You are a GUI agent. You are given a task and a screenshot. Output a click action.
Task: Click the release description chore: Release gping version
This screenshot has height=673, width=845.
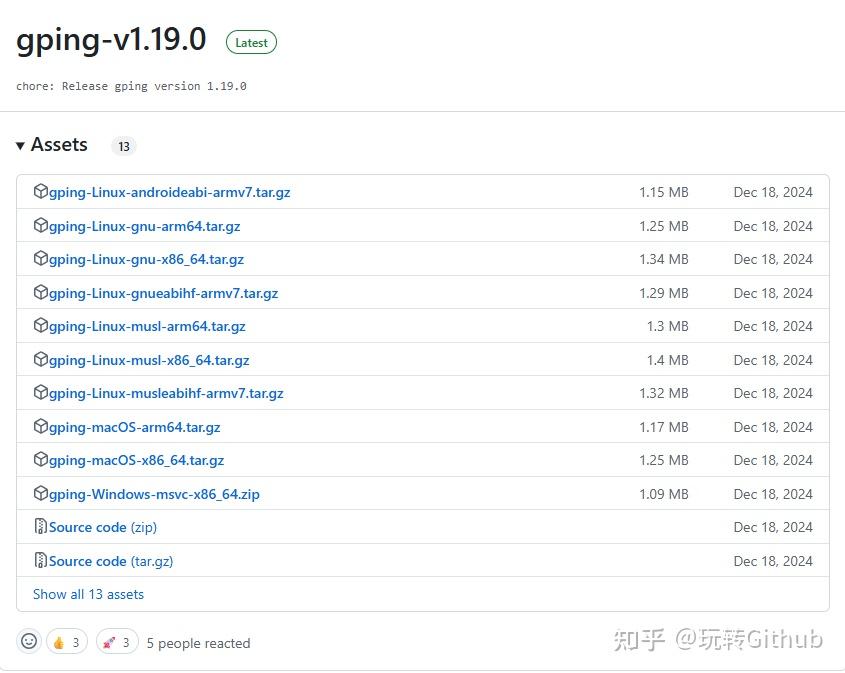pos(131,86)
